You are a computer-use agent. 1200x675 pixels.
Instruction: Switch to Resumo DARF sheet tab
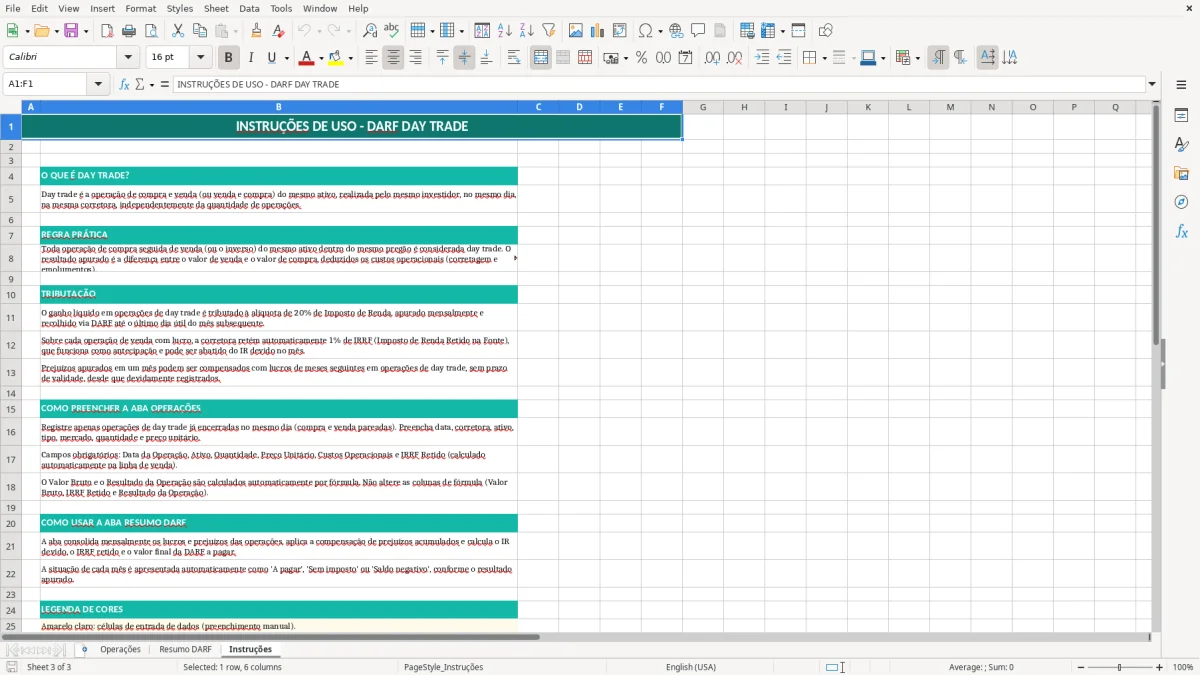185,649
